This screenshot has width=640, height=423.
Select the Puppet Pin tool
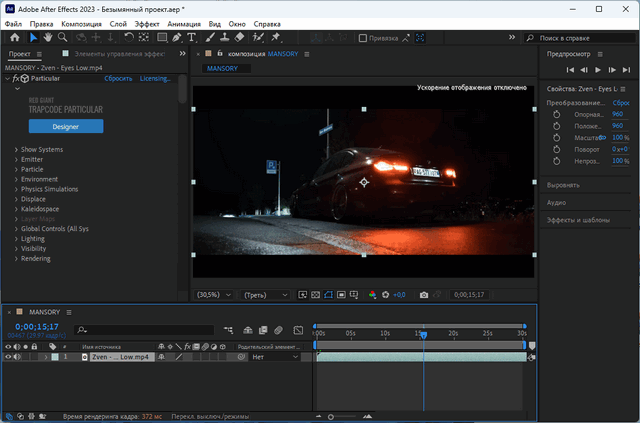pyautogui.click(x=273, y=37)
